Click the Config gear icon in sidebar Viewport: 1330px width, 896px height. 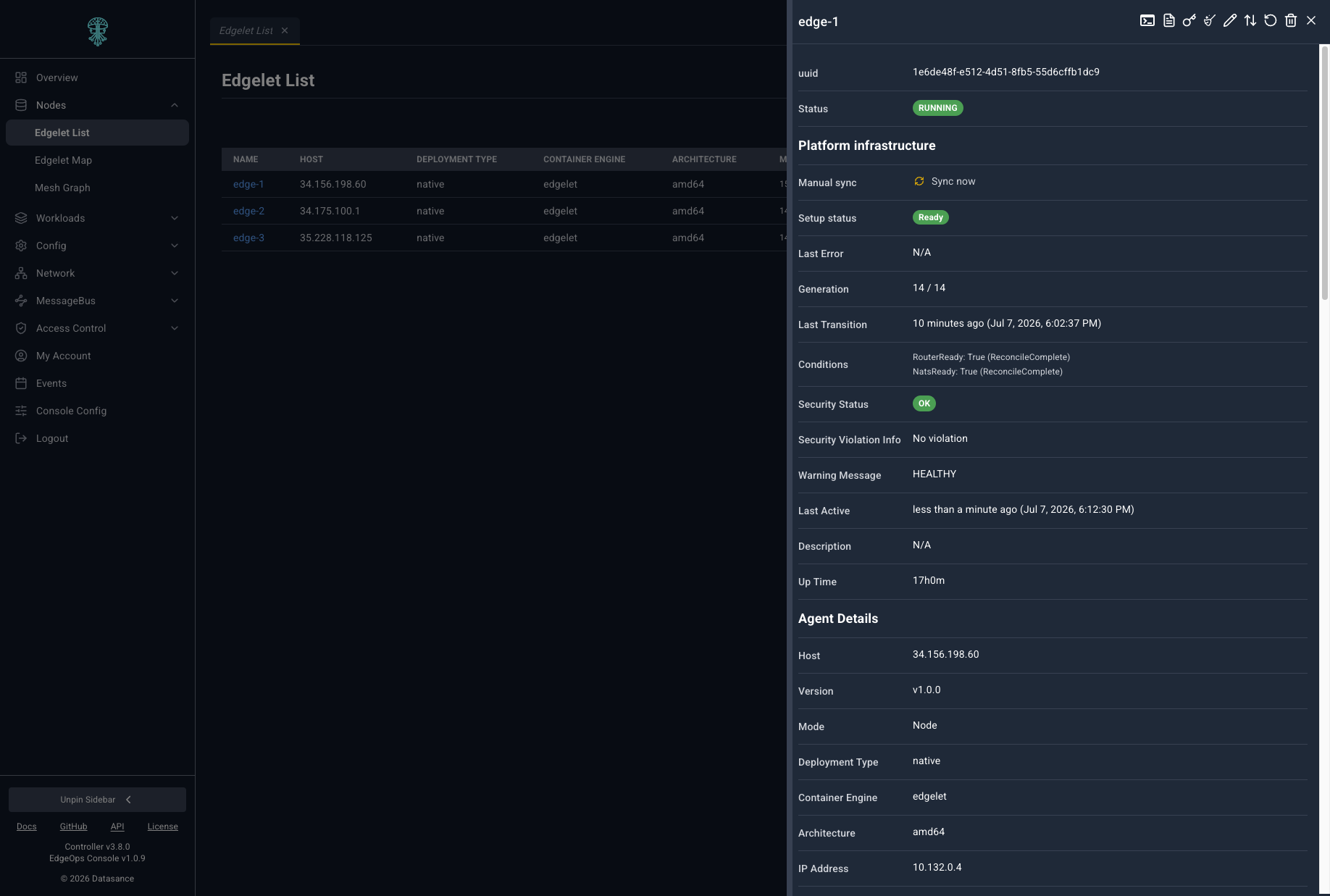click(x=21, y=246)
